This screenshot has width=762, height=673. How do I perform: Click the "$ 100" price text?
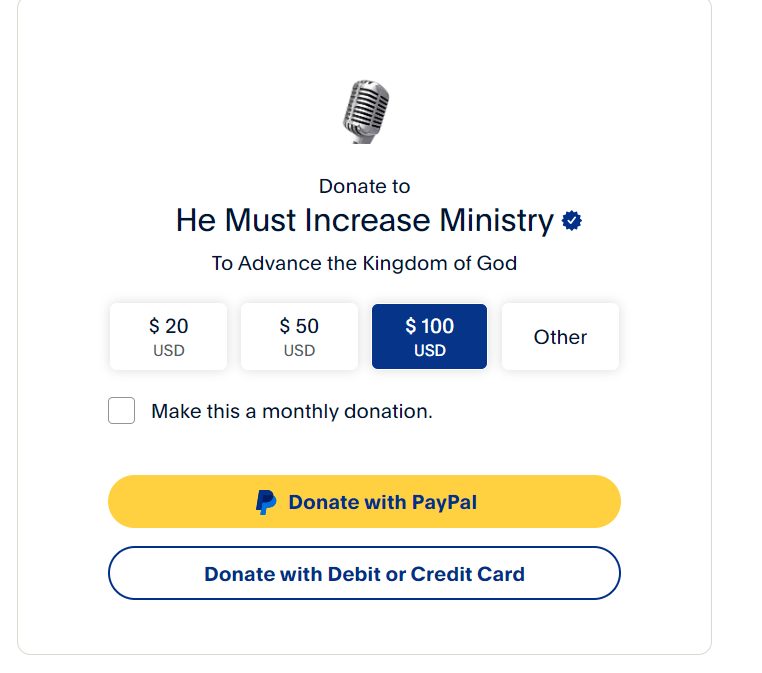[x=429, y=326]
